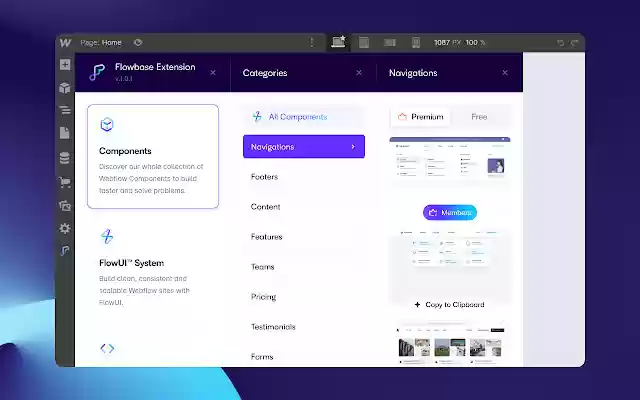Switch to the Free tab

(x=479, y=117)
